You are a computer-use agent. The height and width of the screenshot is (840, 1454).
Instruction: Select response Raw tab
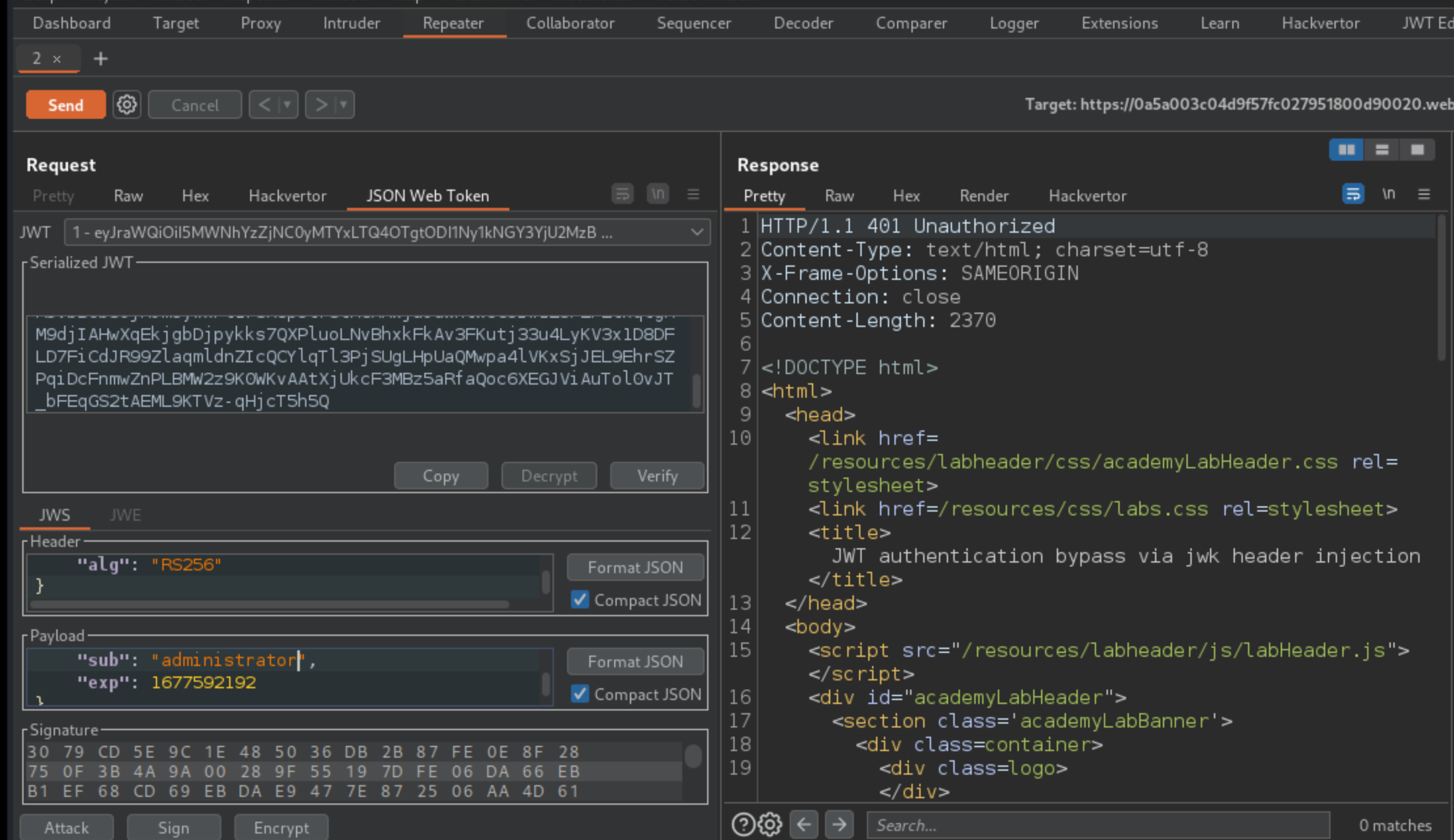point(839,196)
